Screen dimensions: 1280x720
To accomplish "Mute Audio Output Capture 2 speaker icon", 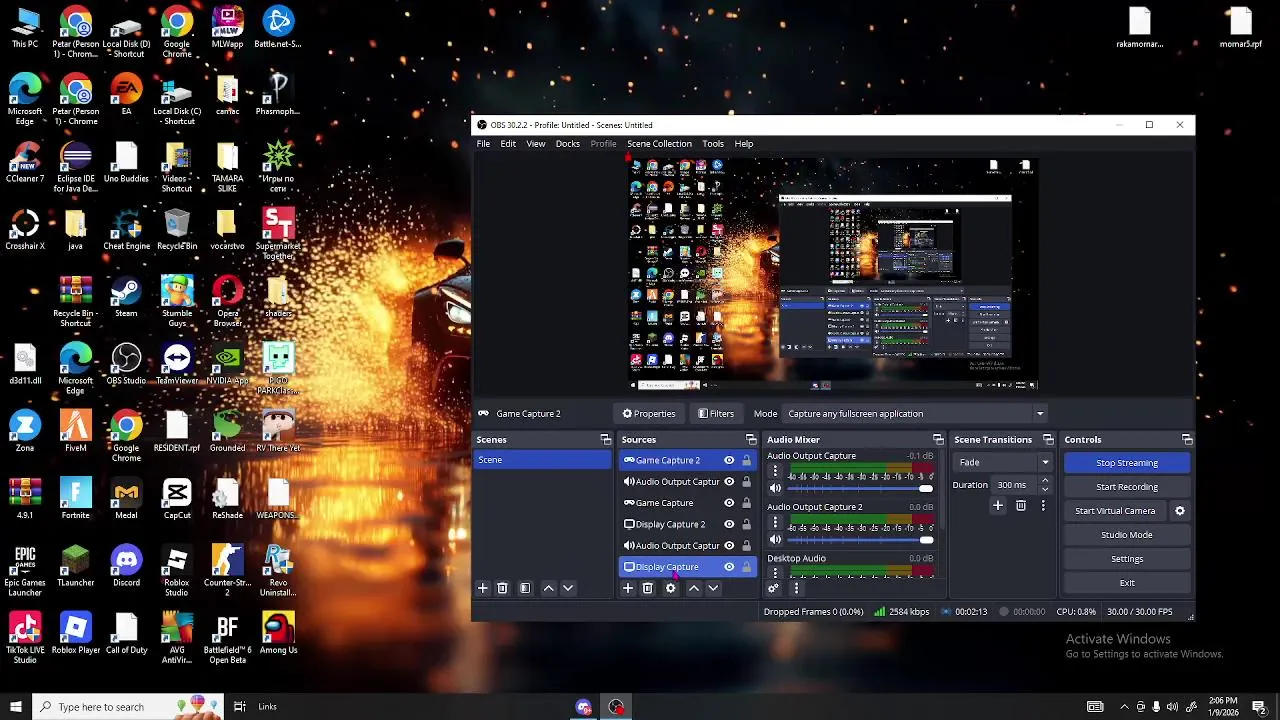I will [x=775, y=540].
